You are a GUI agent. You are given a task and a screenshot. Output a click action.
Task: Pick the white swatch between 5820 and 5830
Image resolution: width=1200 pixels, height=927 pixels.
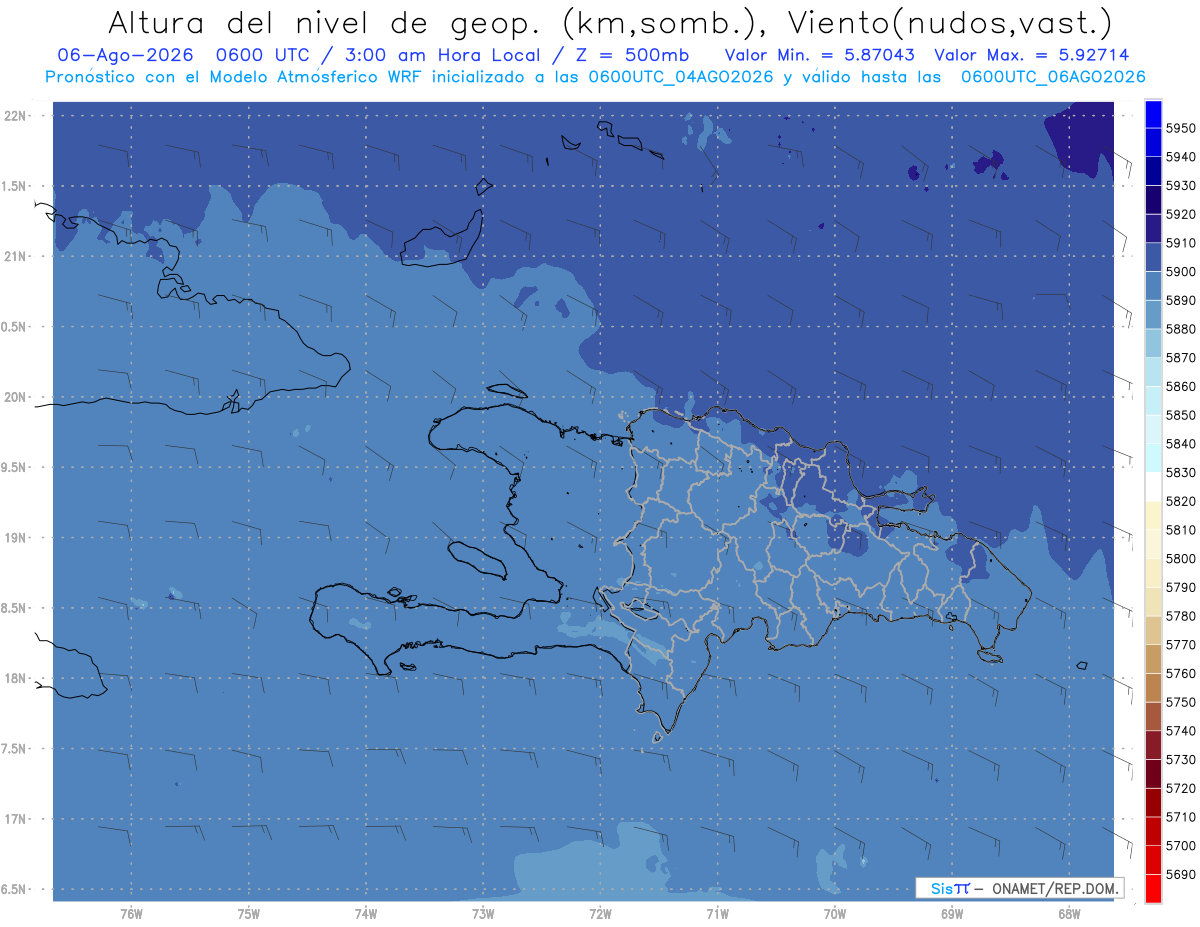coord(1153,487)
